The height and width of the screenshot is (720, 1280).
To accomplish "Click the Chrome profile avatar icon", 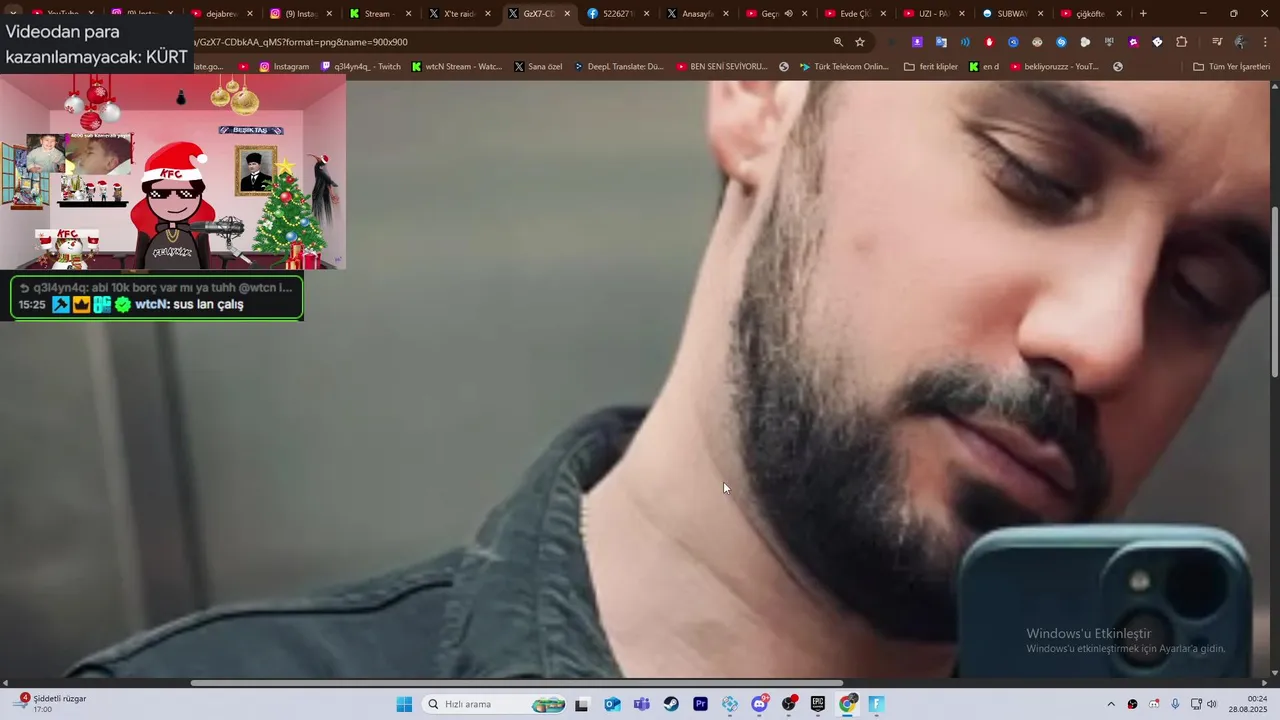I will point(1241,42).
